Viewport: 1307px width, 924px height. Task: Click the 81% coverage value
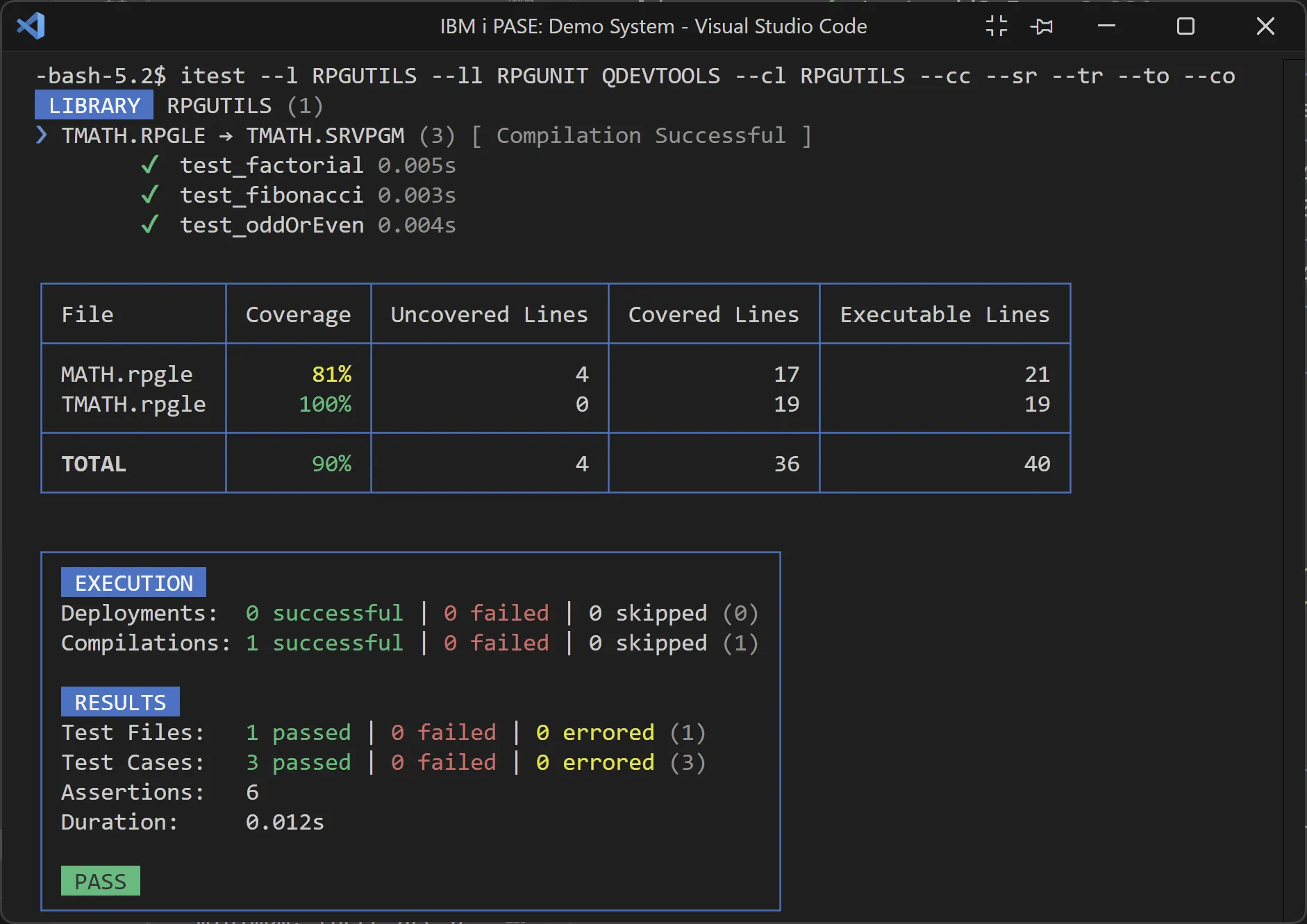(x=332, y=374)
